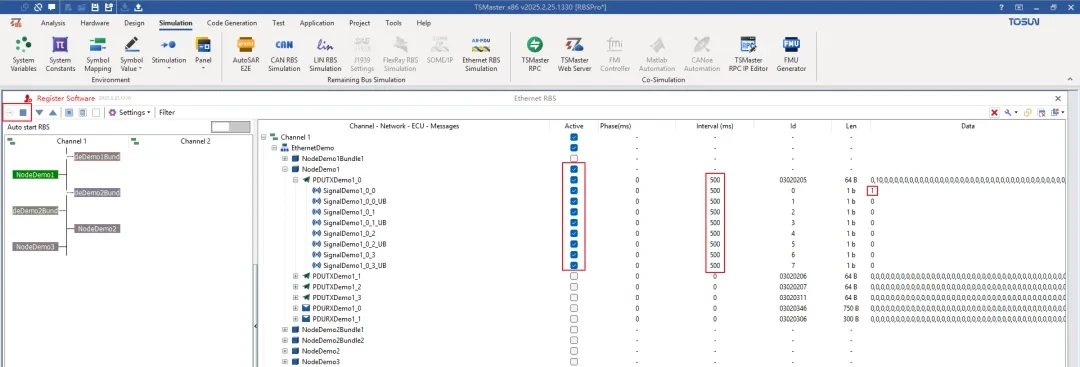Collapse the NodeDemo1 tree node
This screenshot has width=1080, height=367.
[x=285, y=169]
